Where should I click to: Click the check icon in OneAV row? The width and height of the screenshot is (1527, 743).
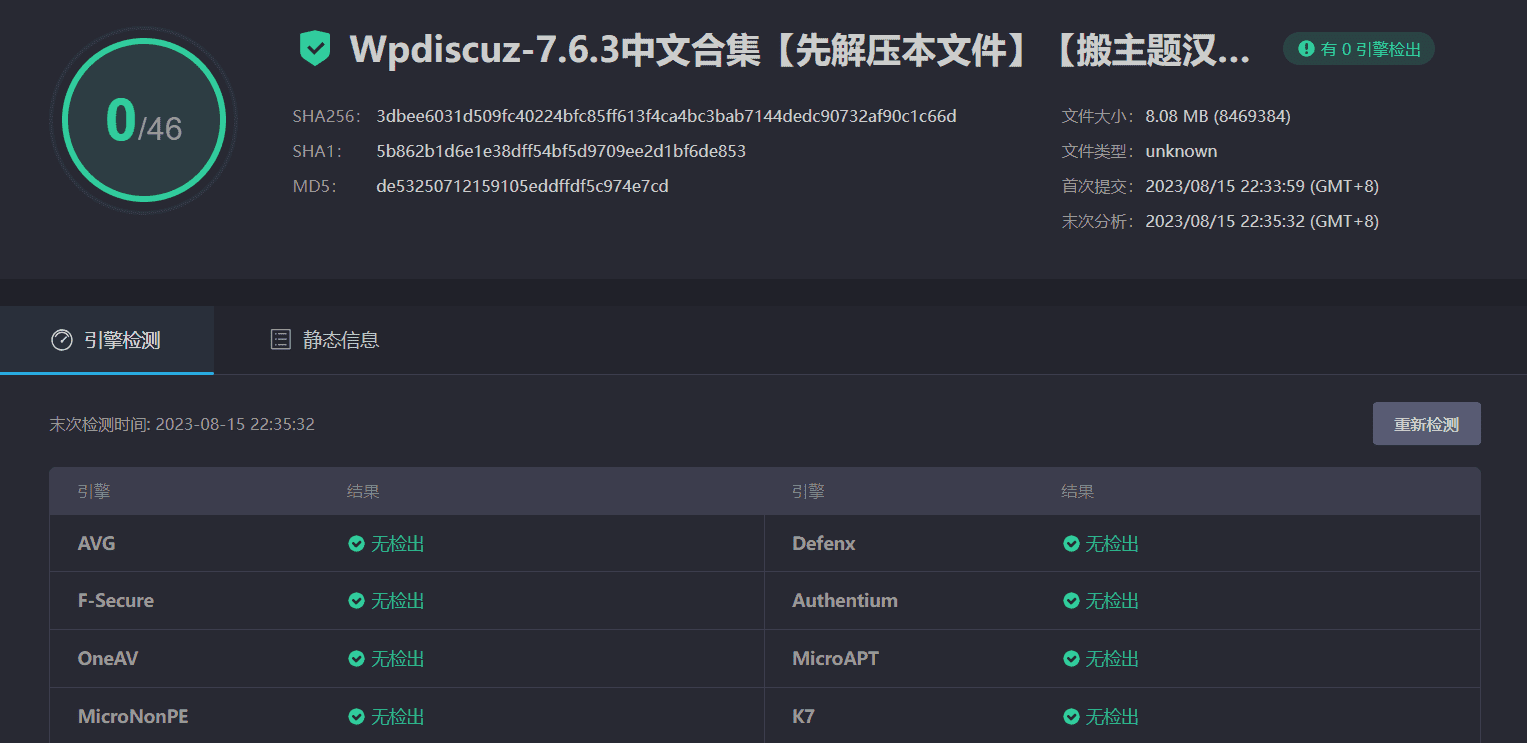pos(356,659)
